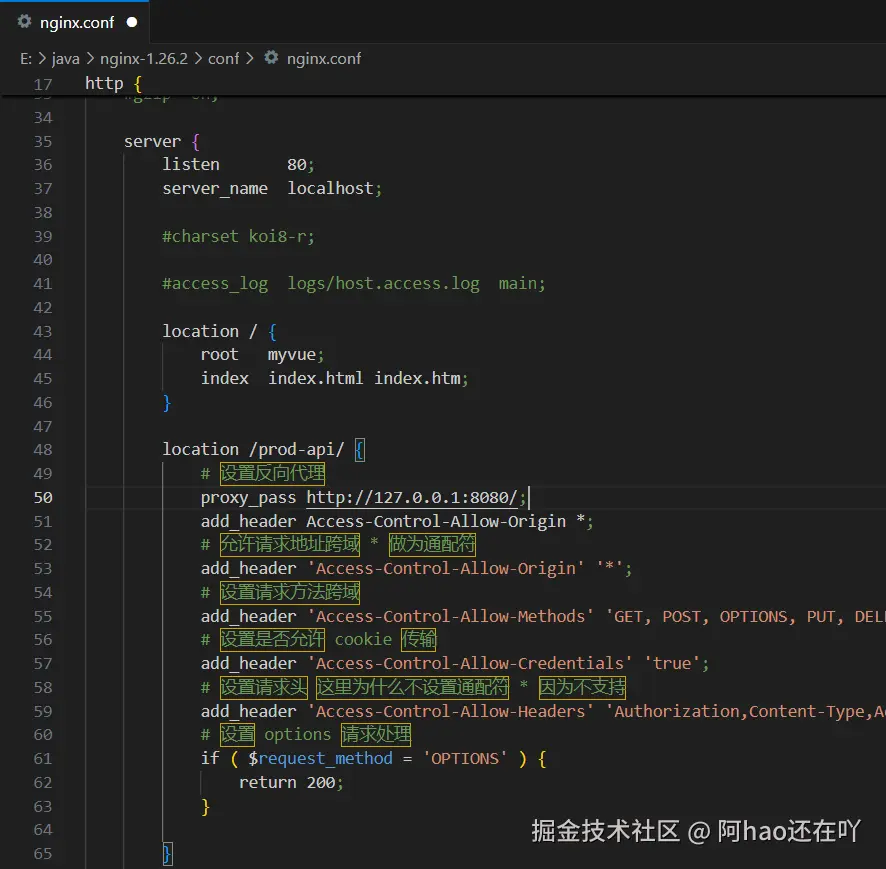Select the nginx.conf editor tab

(75, 22)
